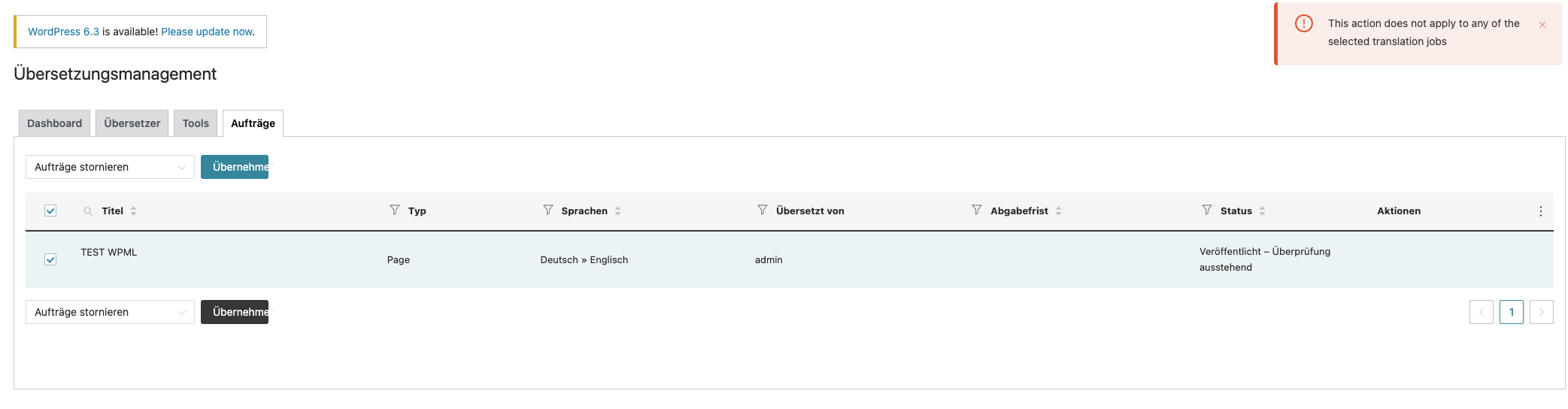Go to the Tools tab
This screenshot has width=1568, height=409.
pyautogui.click(x=196, y=123)
